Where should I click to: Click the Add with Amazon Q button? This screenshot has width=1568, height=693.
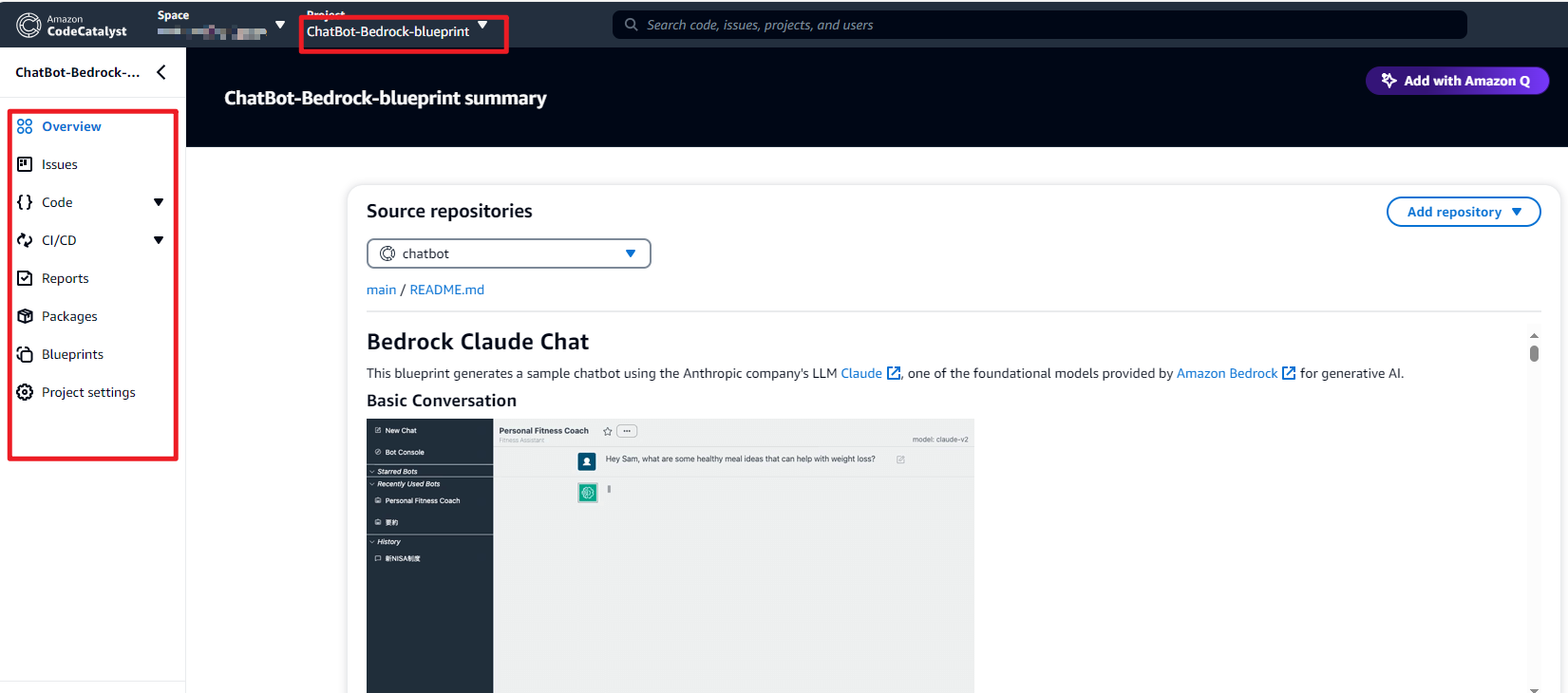tap(1456, 81)
